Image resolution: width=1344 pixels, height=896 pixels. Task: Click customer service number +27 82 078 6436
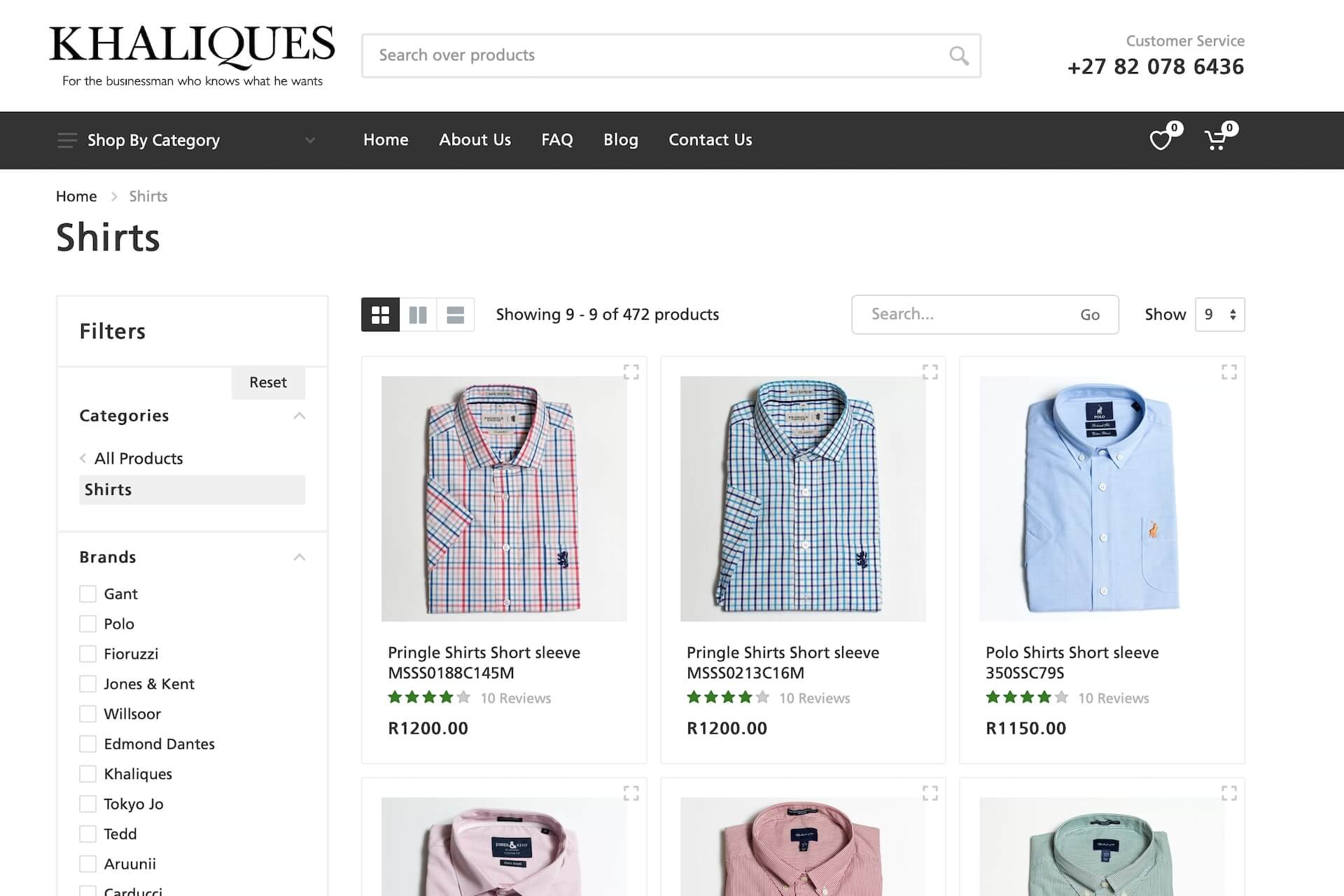[x=1156, y=66]
